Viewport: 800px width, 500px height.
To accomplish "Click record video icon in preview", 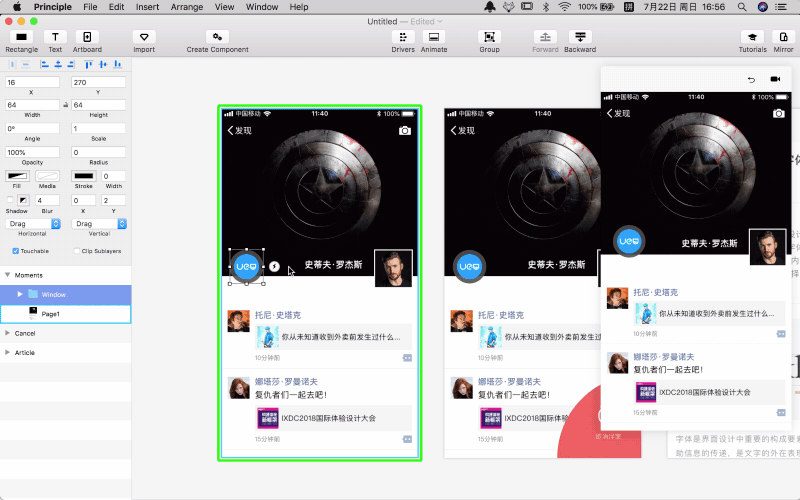I will 775,79.
